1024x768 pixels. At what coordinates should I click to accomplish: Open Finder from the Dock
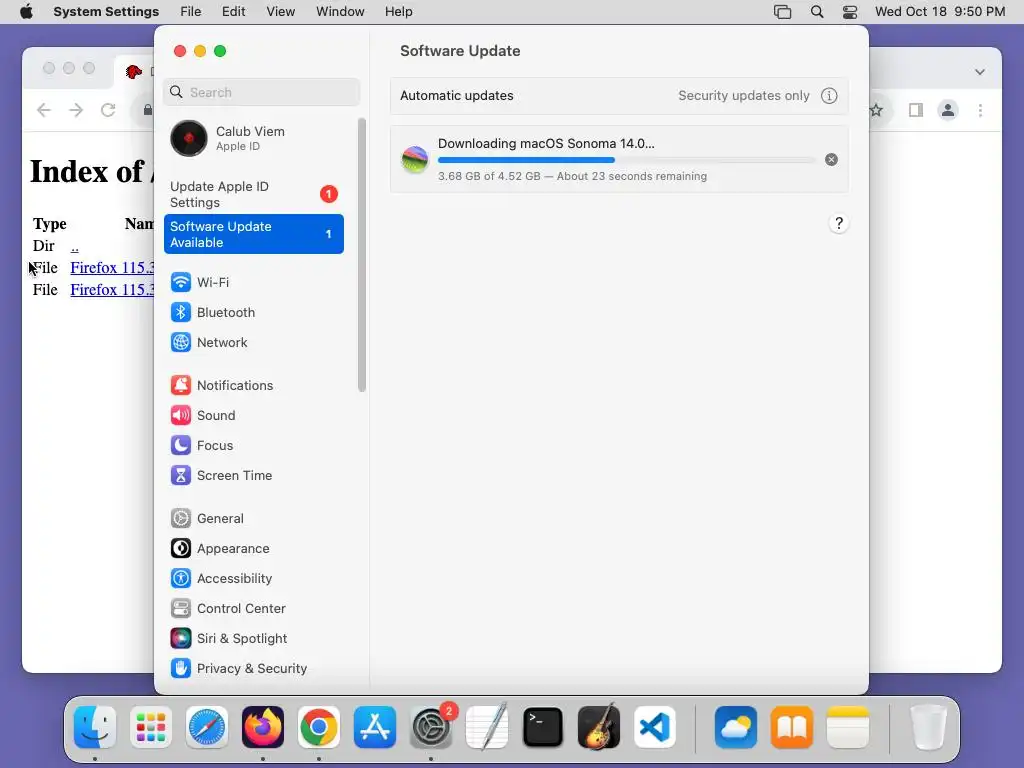coord(95,727)
